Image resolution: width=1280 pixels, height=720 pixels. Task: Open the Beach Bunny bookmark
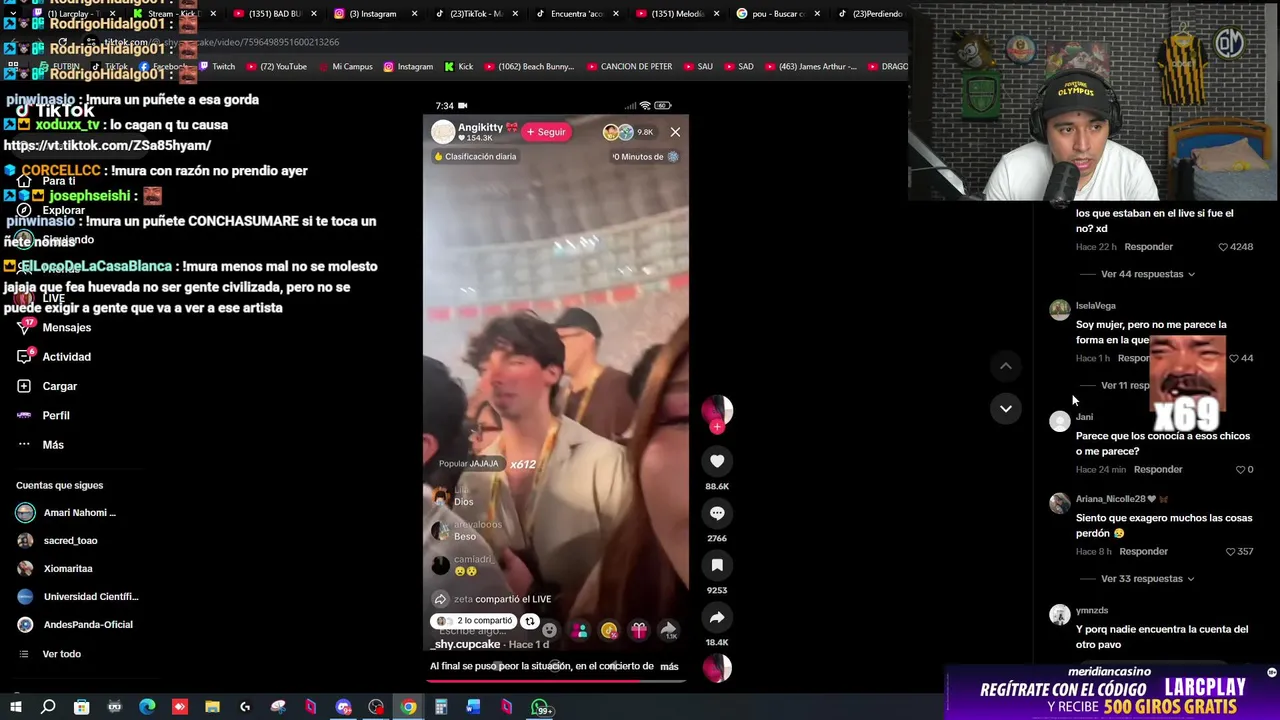coord(529,67)
